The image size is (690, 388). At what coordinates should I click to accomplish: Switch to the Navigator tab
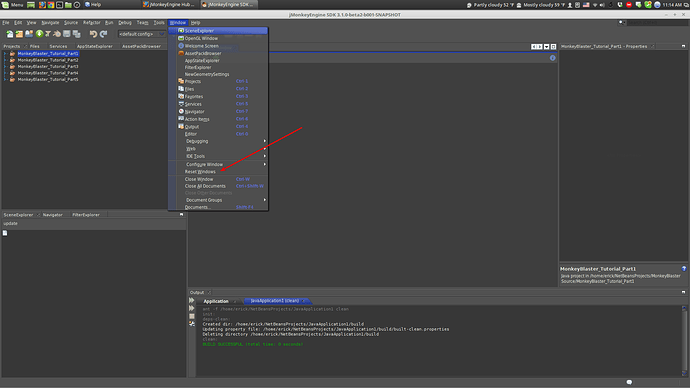[x=52, y=215]
